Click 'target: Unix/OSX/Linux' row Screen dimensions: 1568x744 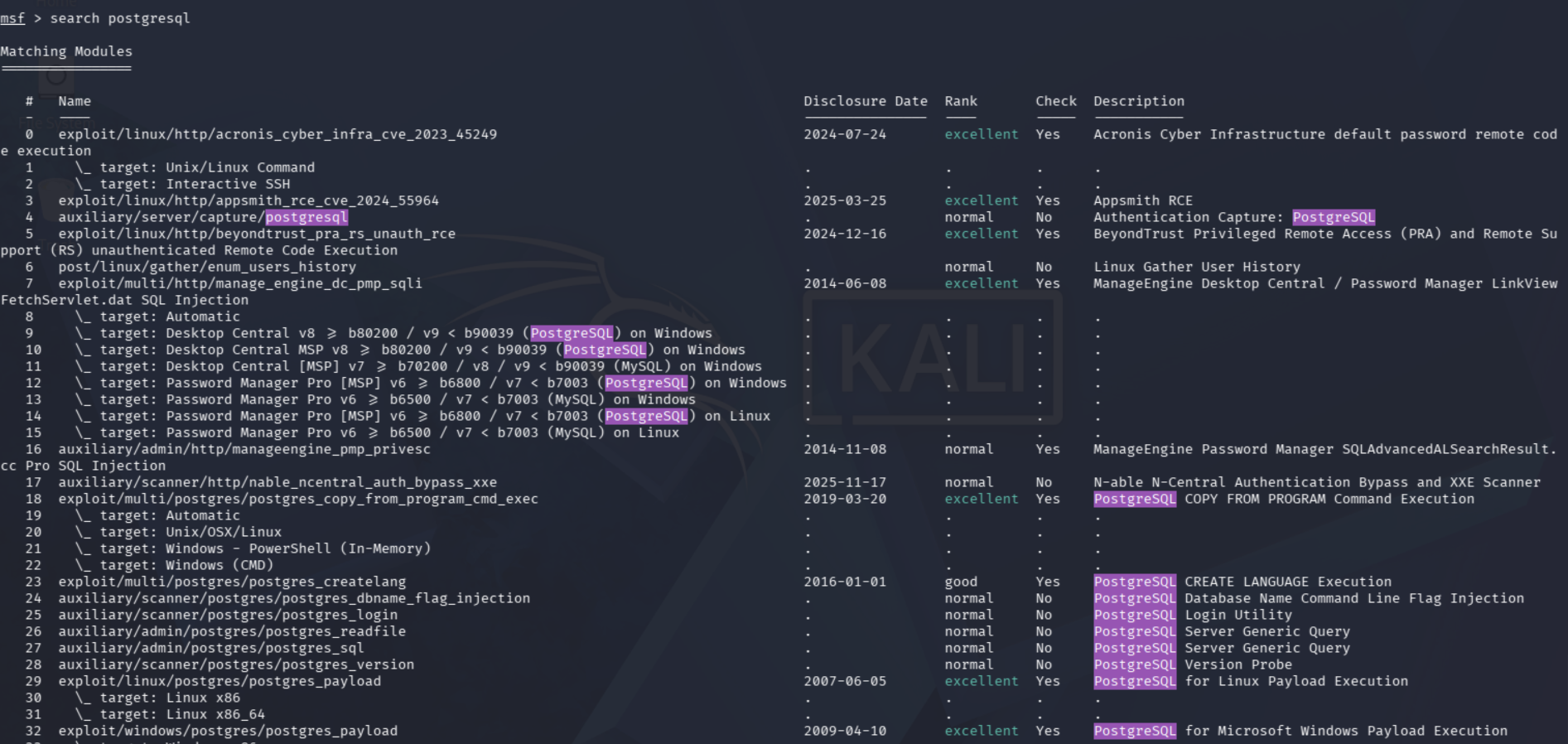[178, 532]
